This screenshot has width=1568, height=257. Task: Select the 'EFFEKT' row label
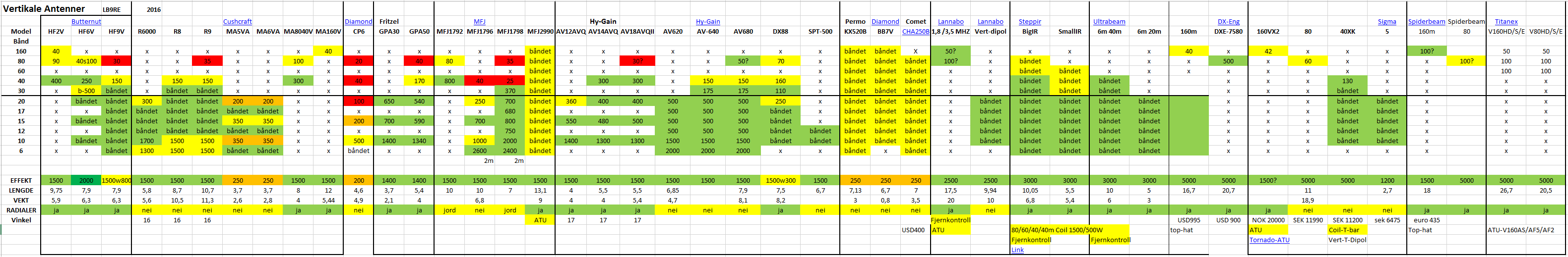pos(21,180)
